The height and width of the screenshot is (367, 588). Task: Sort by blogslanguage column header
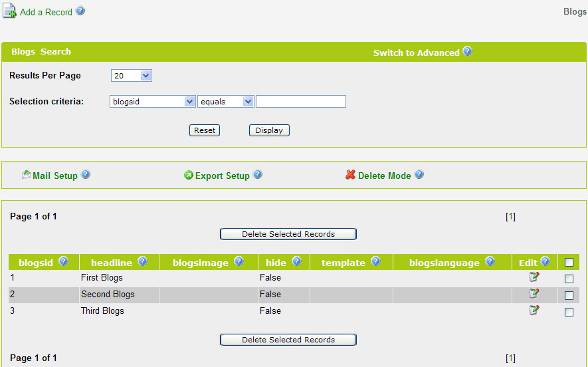pyautogui.click(x=444, y=263)
